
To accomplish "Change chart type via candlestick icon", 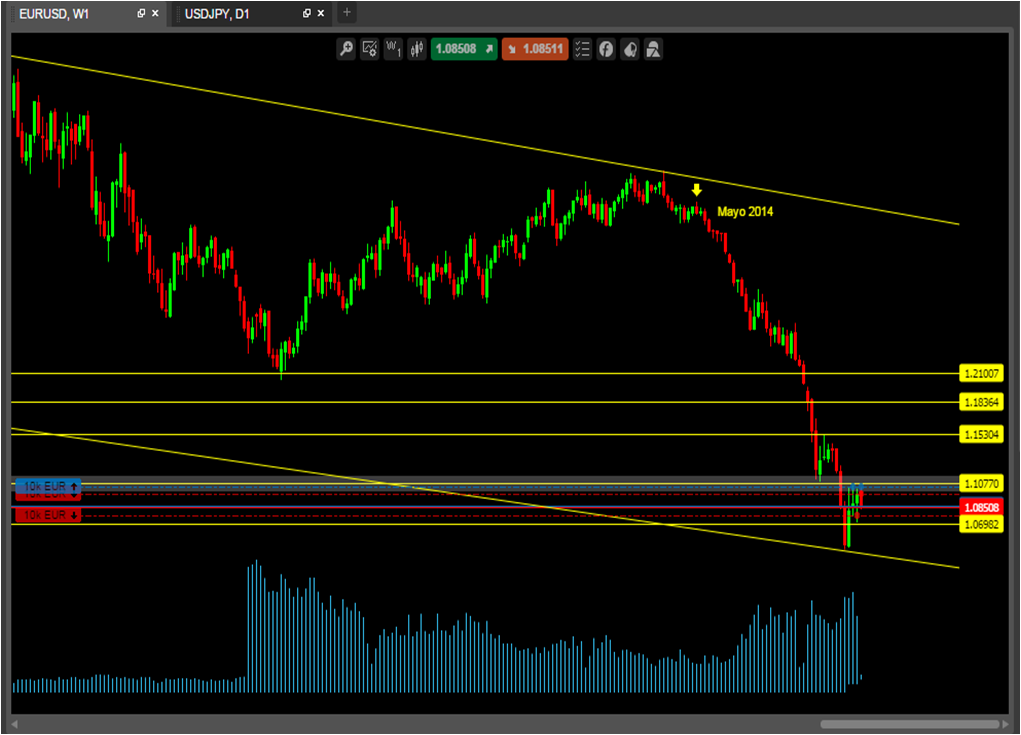I will coord(417,49).
